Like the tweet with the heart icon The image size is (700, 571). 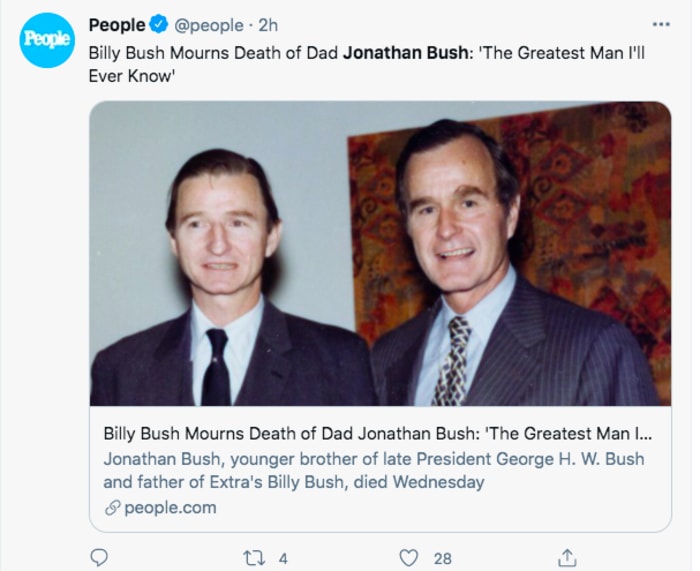(x=408, y=558)
